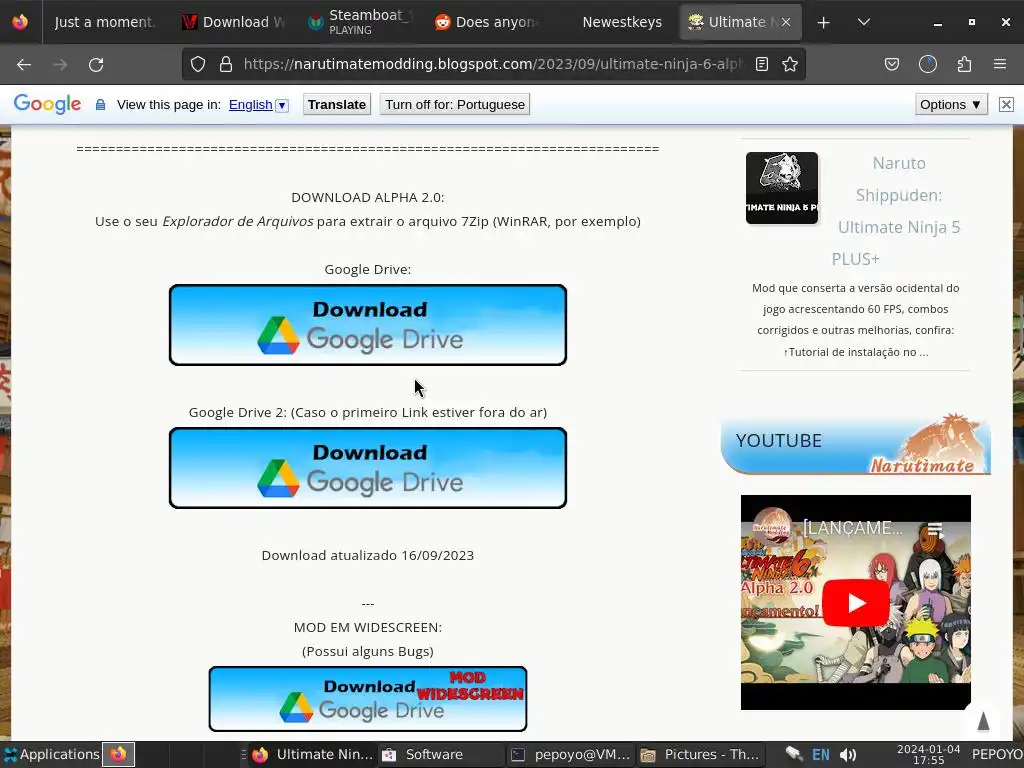Click the YOUTUBE Narutimate banner
The image size is (1024, 768).
(x=856, y=443)
